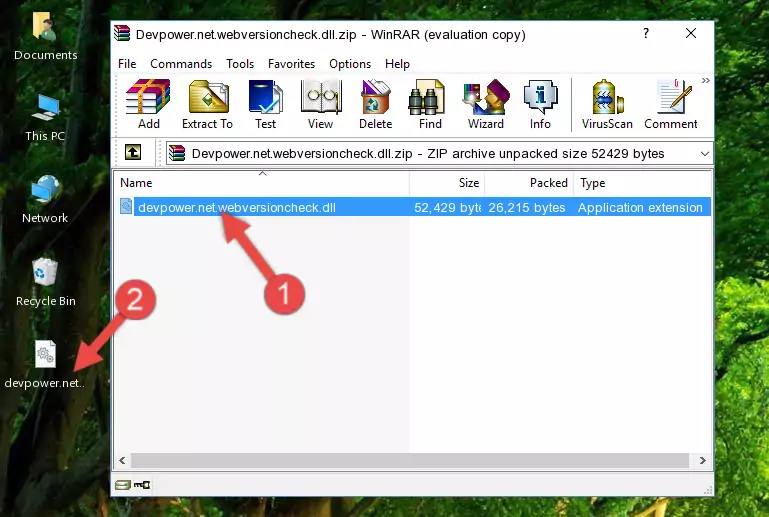Click the drive icon in status bar
769x517 pixels.
tap(123, 485)
